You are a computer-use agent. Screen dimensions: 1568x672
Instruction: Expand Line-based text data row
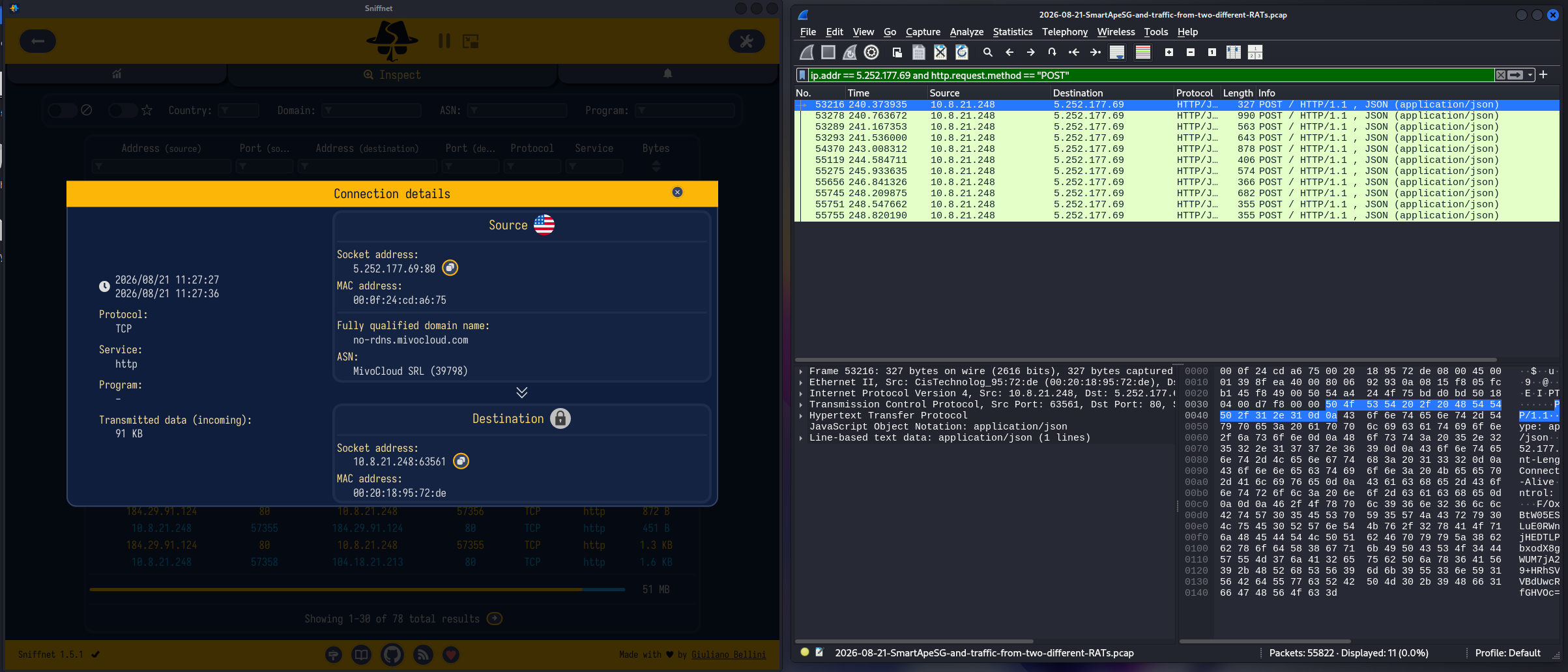801,438
